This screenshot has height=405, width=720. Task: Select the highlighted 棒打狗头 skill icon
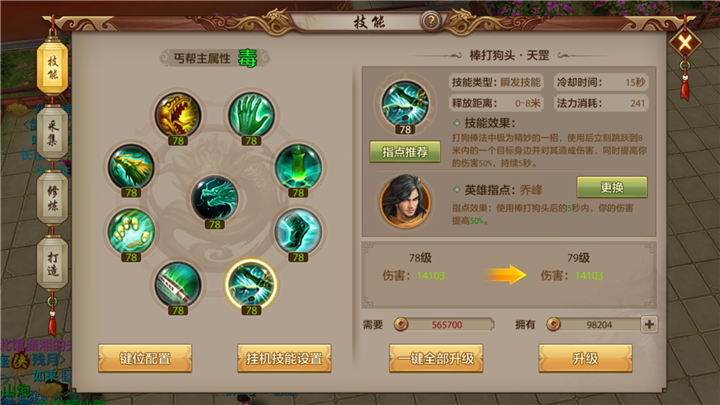251,283
